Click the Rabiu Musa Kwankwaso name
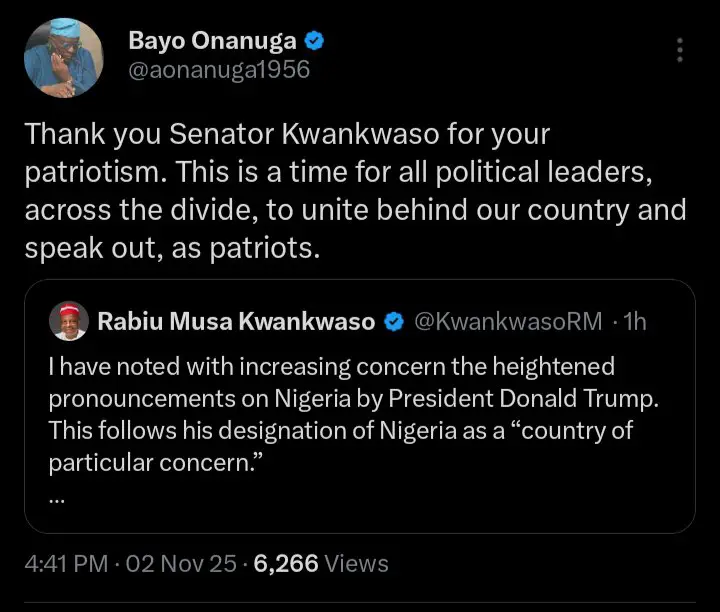Image resolution: width=720 pixels, height=612 pixels. tap(236, 322)
